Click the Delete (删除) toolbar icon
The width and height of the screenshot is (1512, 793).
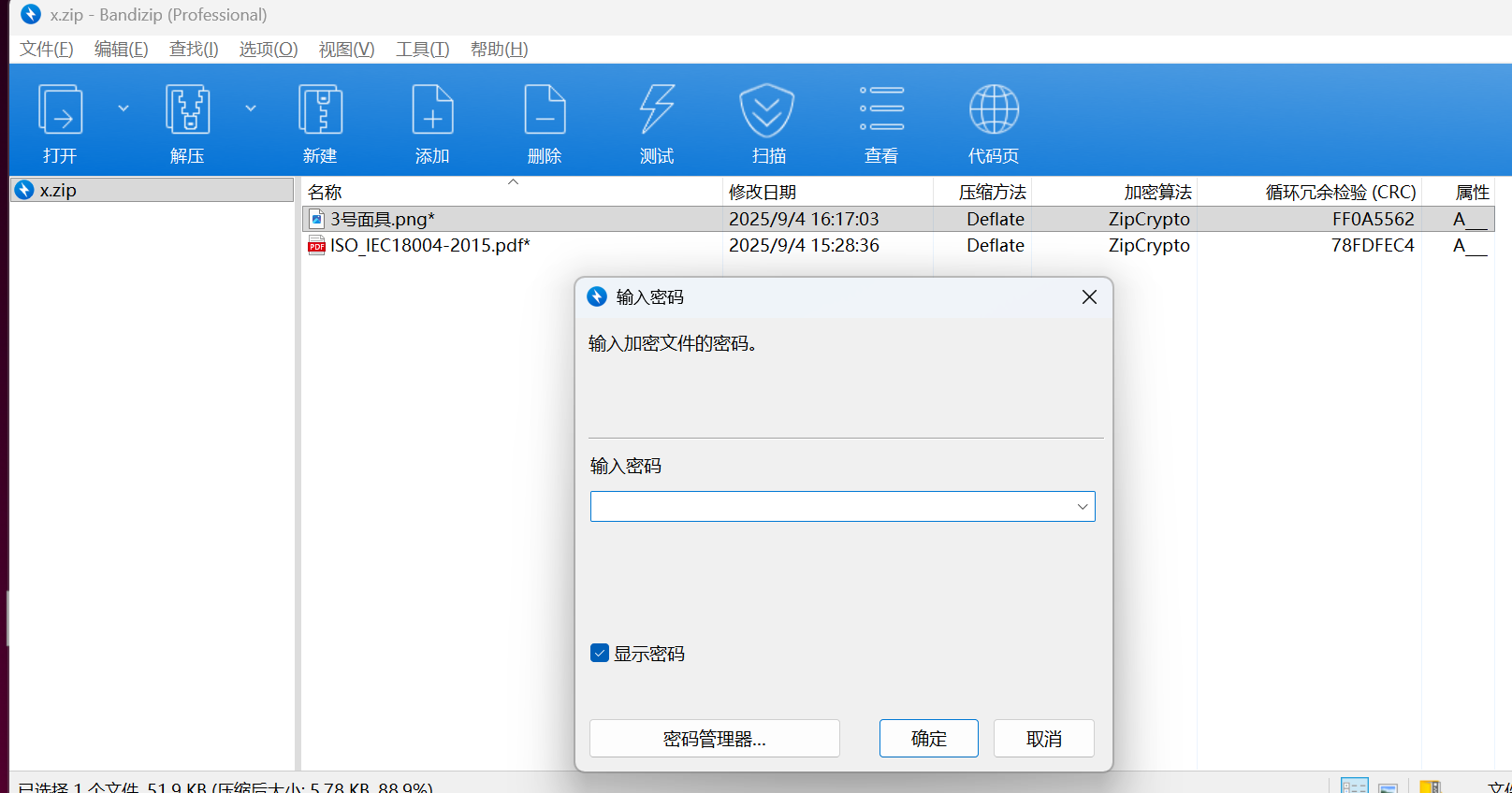coord(545,110)
